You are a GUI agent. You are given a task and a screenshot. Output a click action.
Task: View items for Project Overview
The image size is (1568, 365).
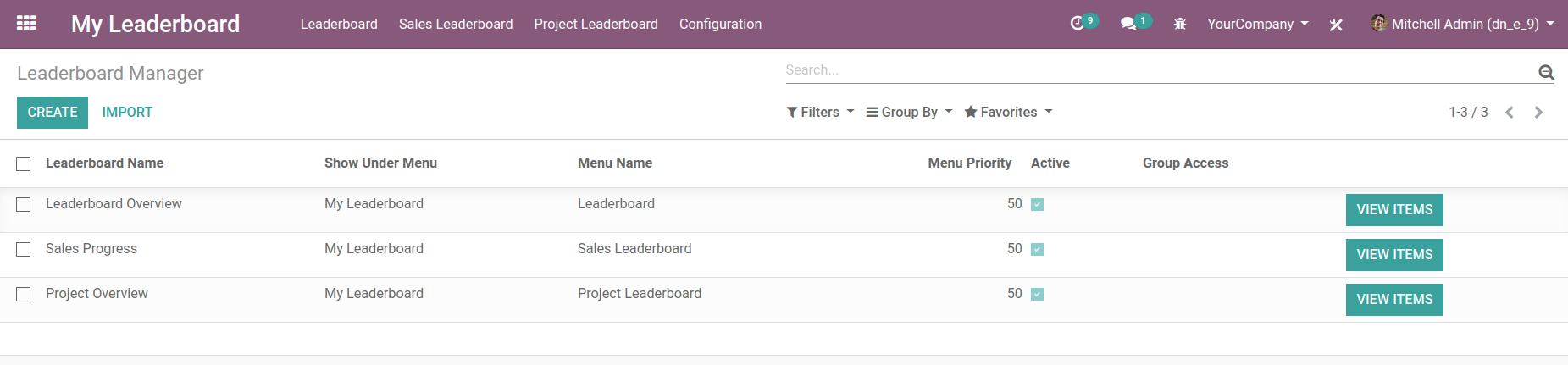coord(1394,300)
